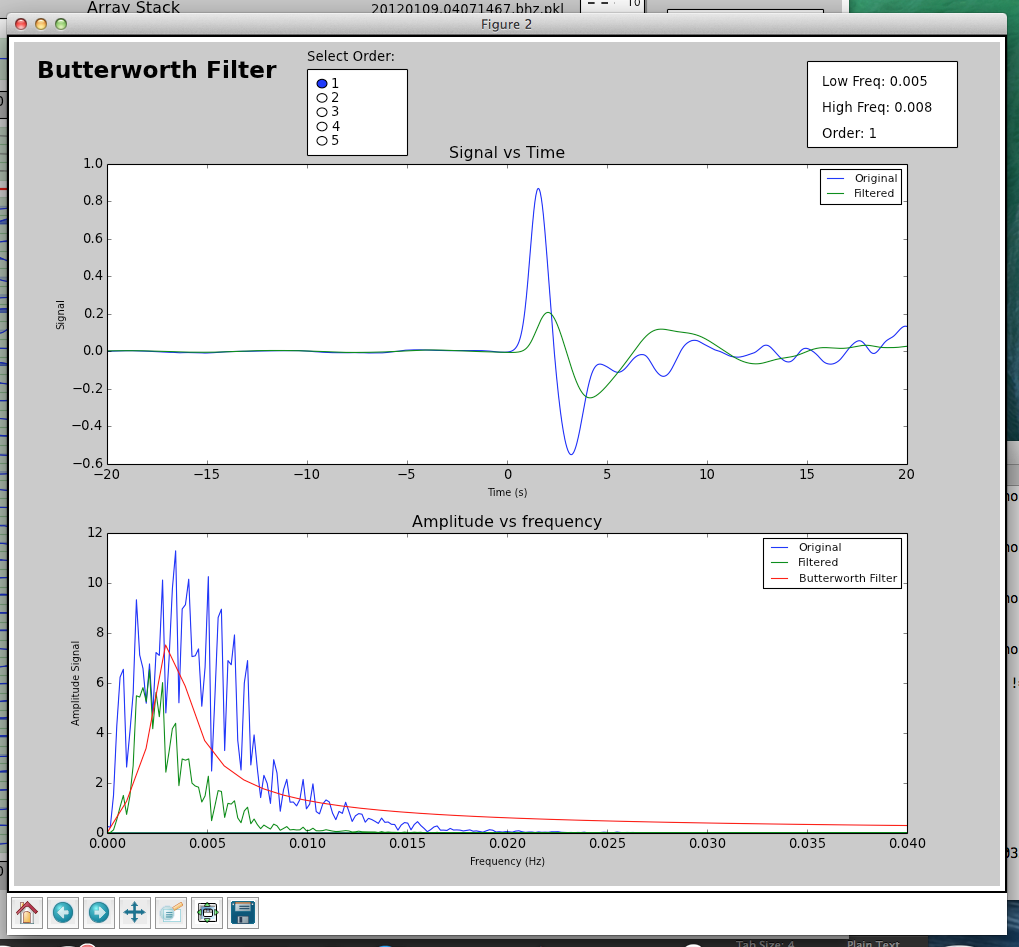Click the red Butterworth curve peak

tap(165, 645)
